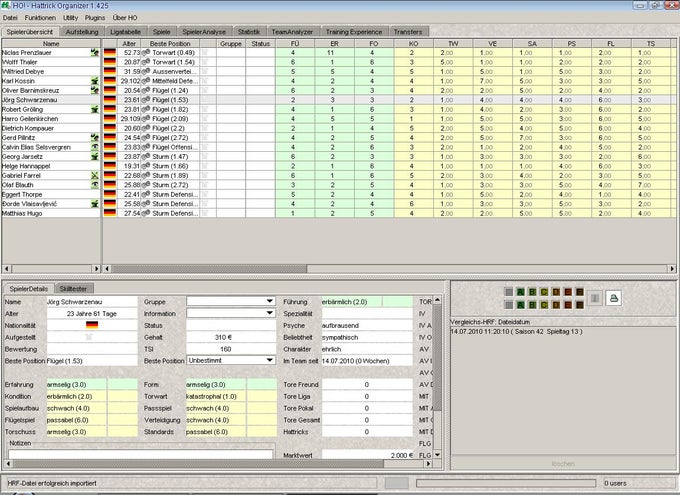Open the Beste Position Unbestimmt dropdown
Image resolution: width=680 pixels, height=495 pixels.
coord(231,360)
